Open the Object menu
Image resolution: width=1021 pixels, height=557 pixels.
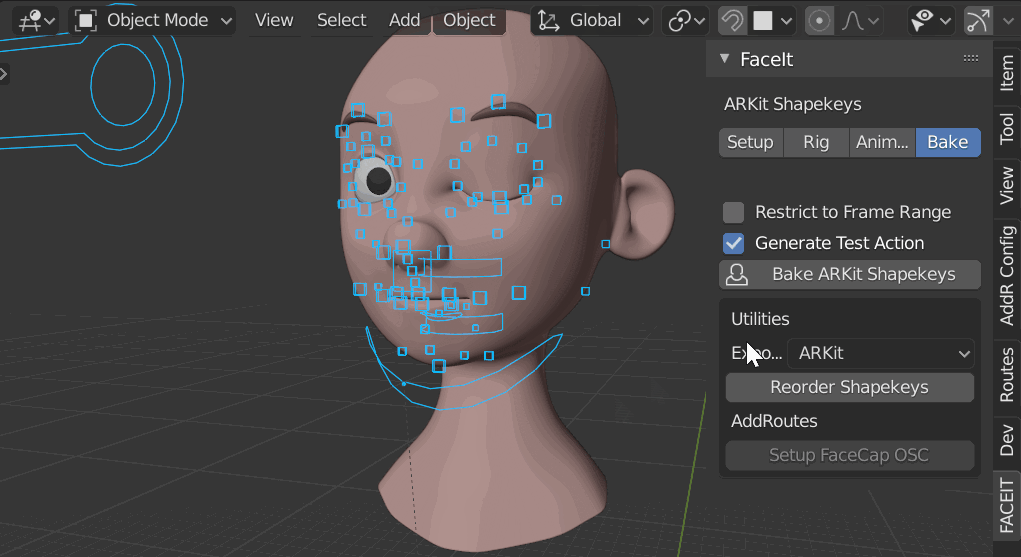469,20
